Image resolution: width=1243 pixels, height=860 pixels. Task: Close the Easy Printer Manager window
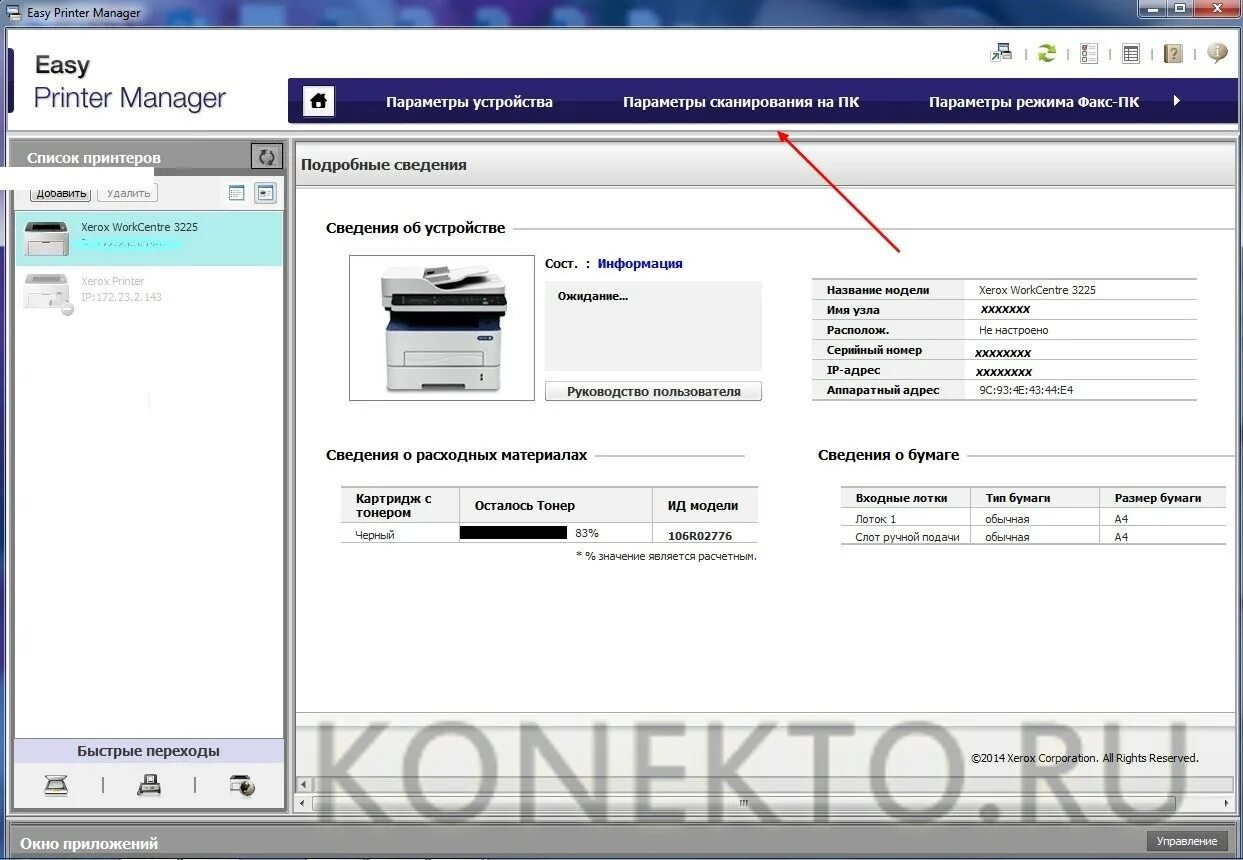[x=1216, y=8]
